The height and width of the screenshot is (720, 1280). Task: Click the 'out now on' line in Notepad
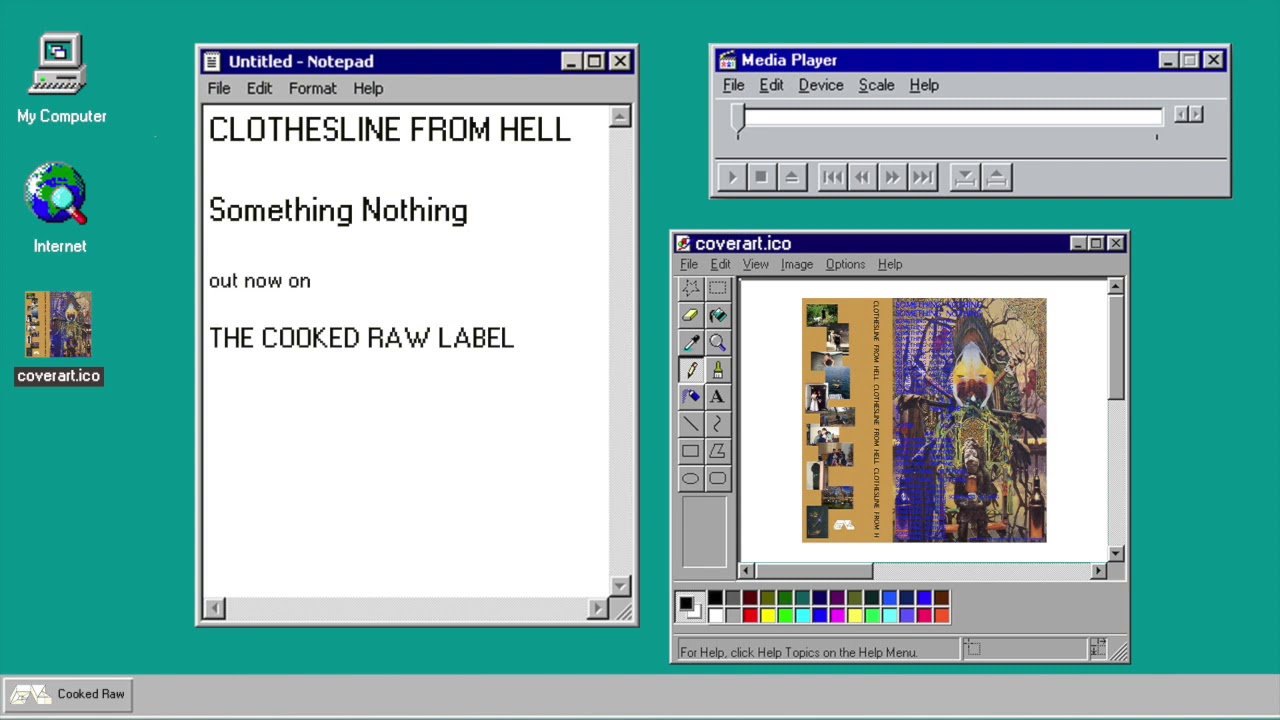260,281
